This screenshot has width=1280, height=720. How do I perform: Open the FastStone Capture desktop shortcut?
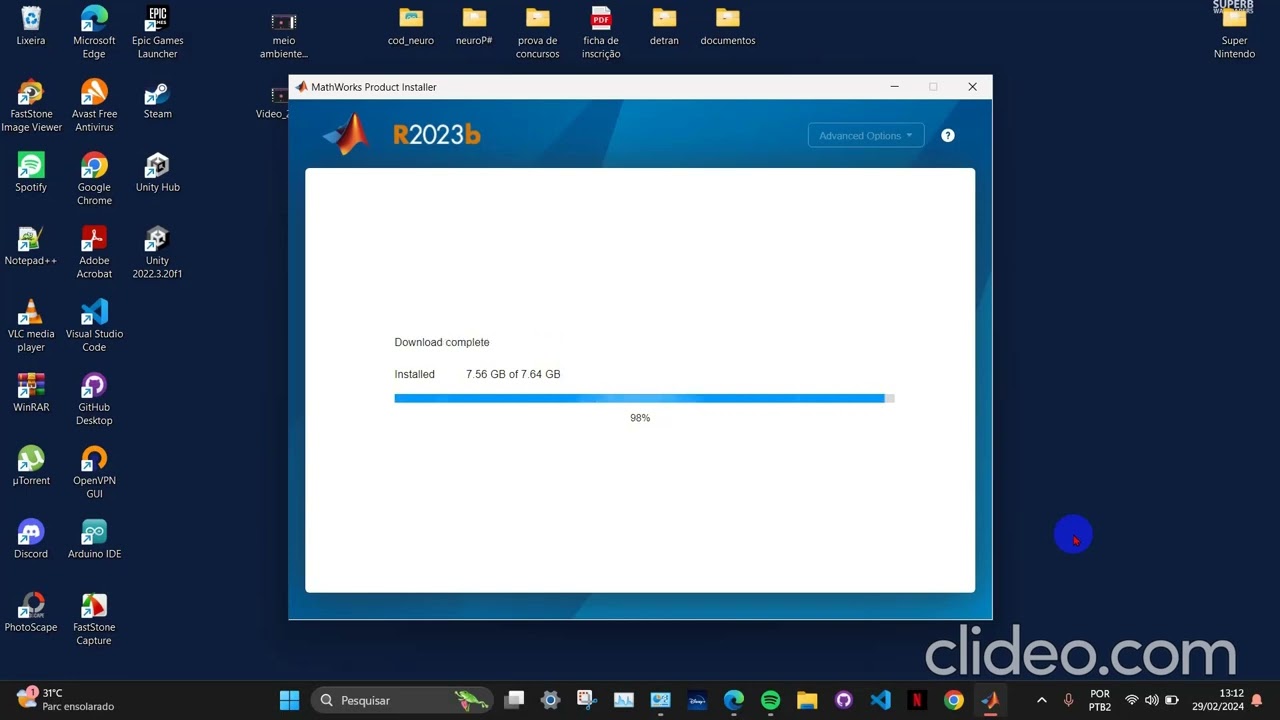tap(94, 618)
